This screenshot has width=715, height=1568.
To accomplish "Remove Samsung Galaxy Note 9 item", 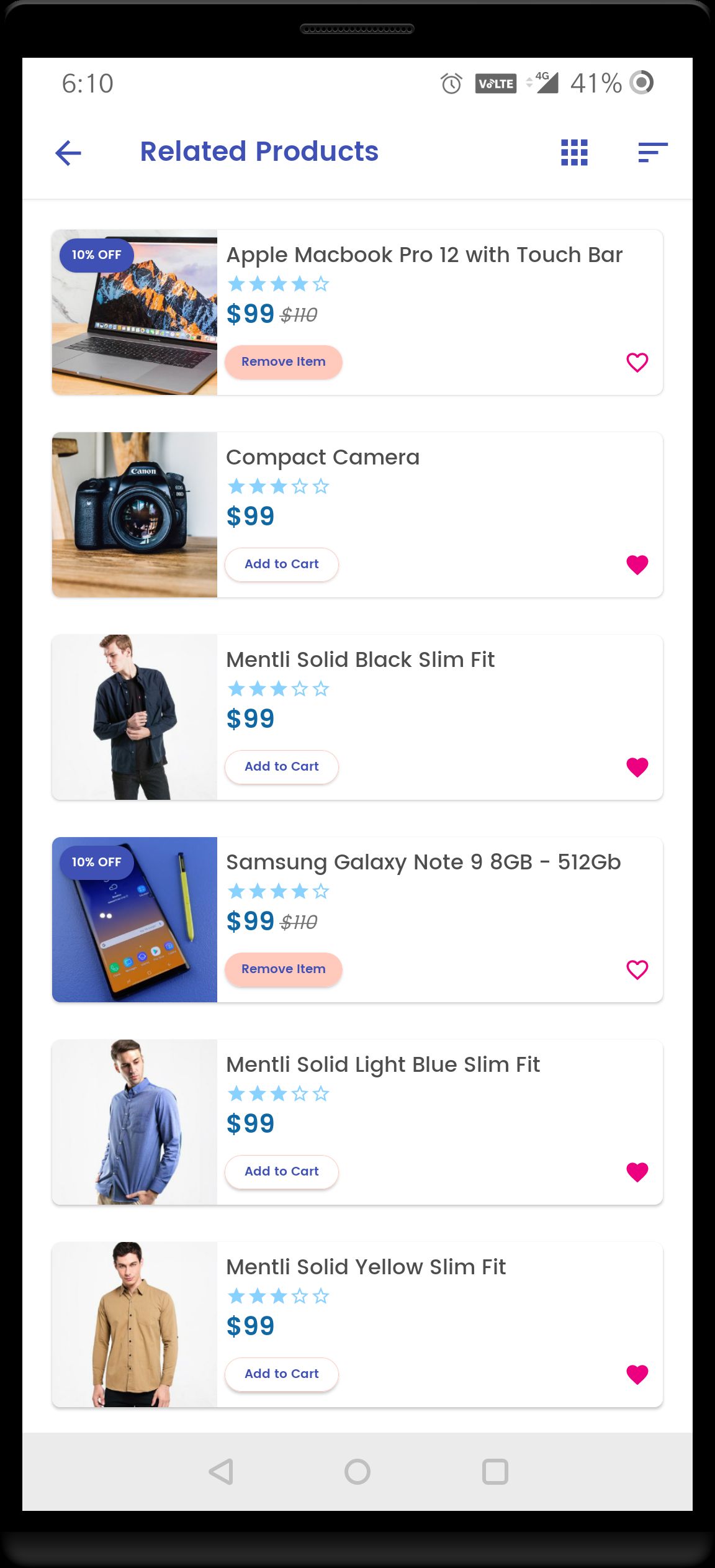I will (x=283, y=969).
